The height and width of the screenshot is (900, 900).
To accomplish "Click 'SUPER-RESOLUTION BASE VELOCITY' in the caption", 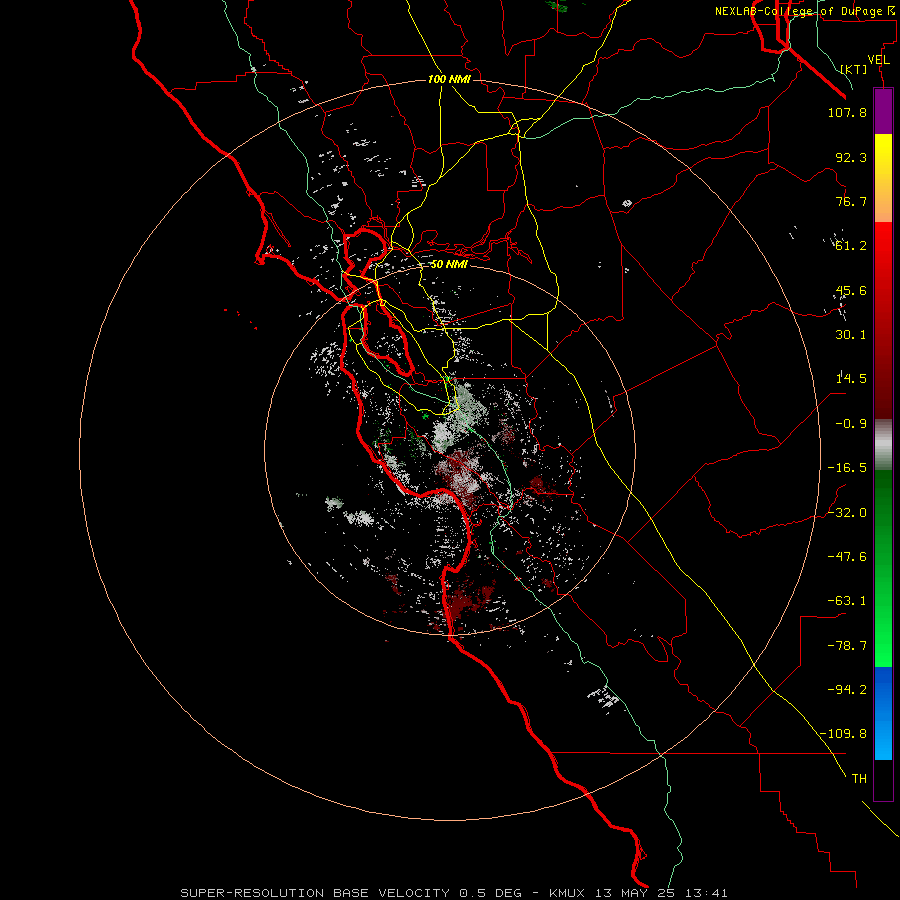I will point(315,893).
